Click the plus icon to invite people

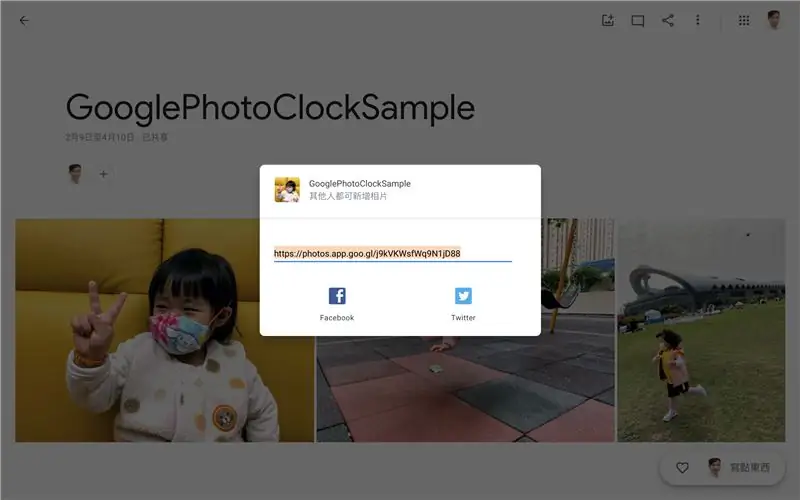(104, 174)
